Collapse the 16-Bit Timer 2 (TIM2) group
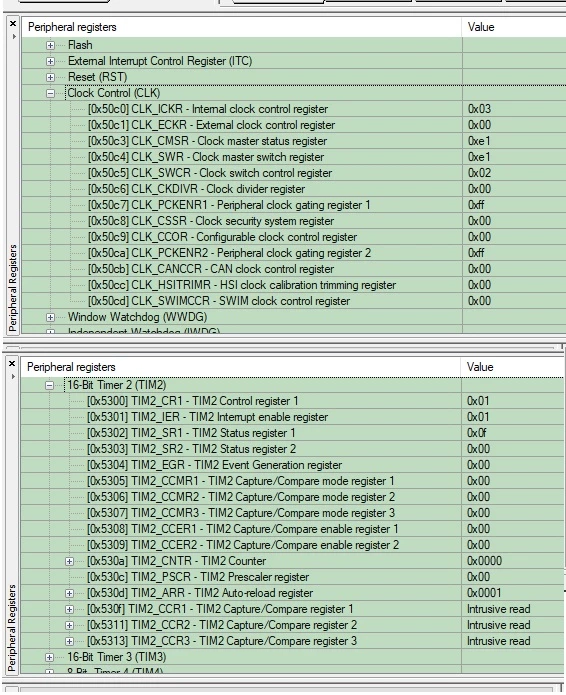 pyautogui.click(x=49, y=385)
